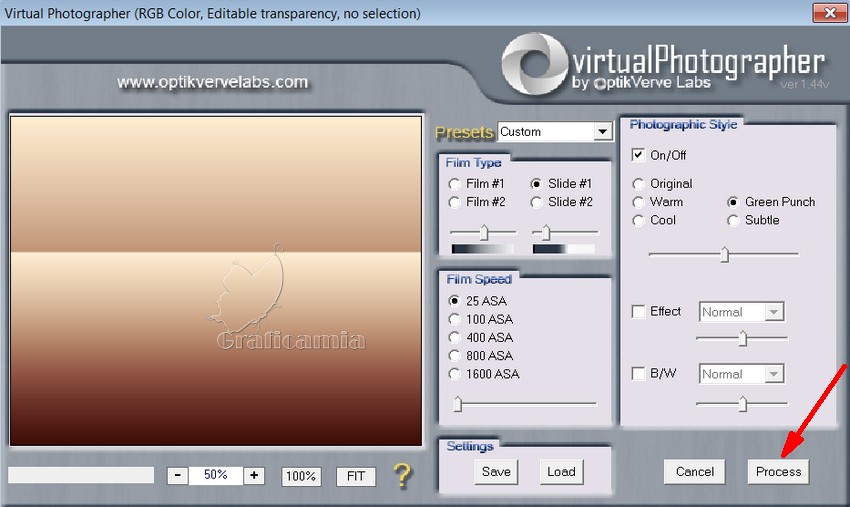Click the Cancel button
The image size is (850, 507).
tap(694, 472)
